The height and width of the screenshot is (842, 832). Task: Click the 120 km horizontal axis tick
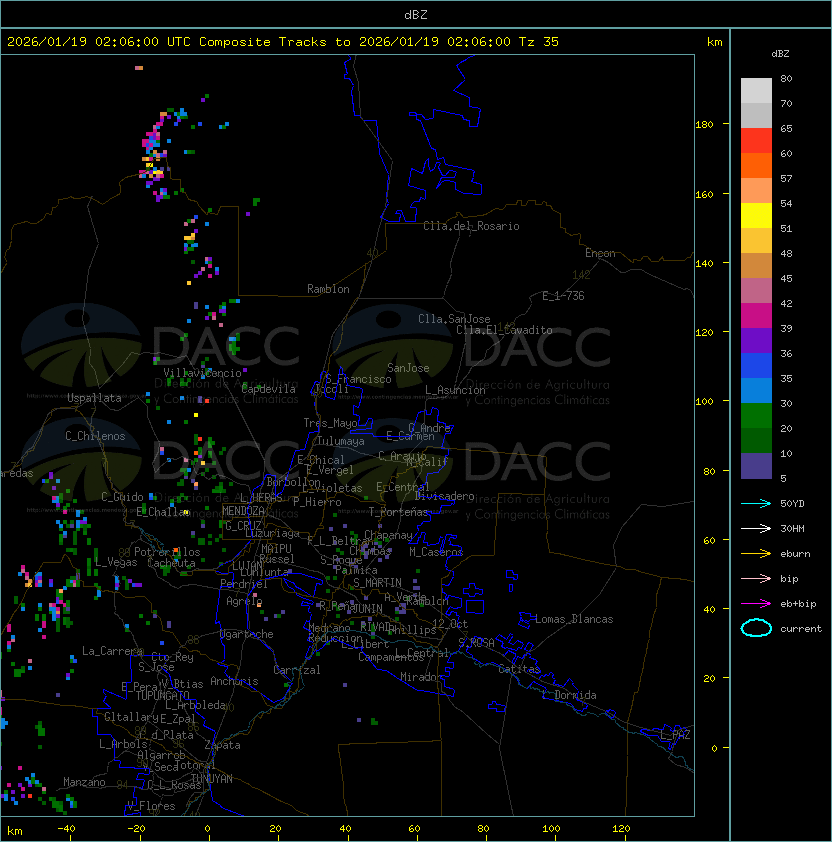click(621, 829)
